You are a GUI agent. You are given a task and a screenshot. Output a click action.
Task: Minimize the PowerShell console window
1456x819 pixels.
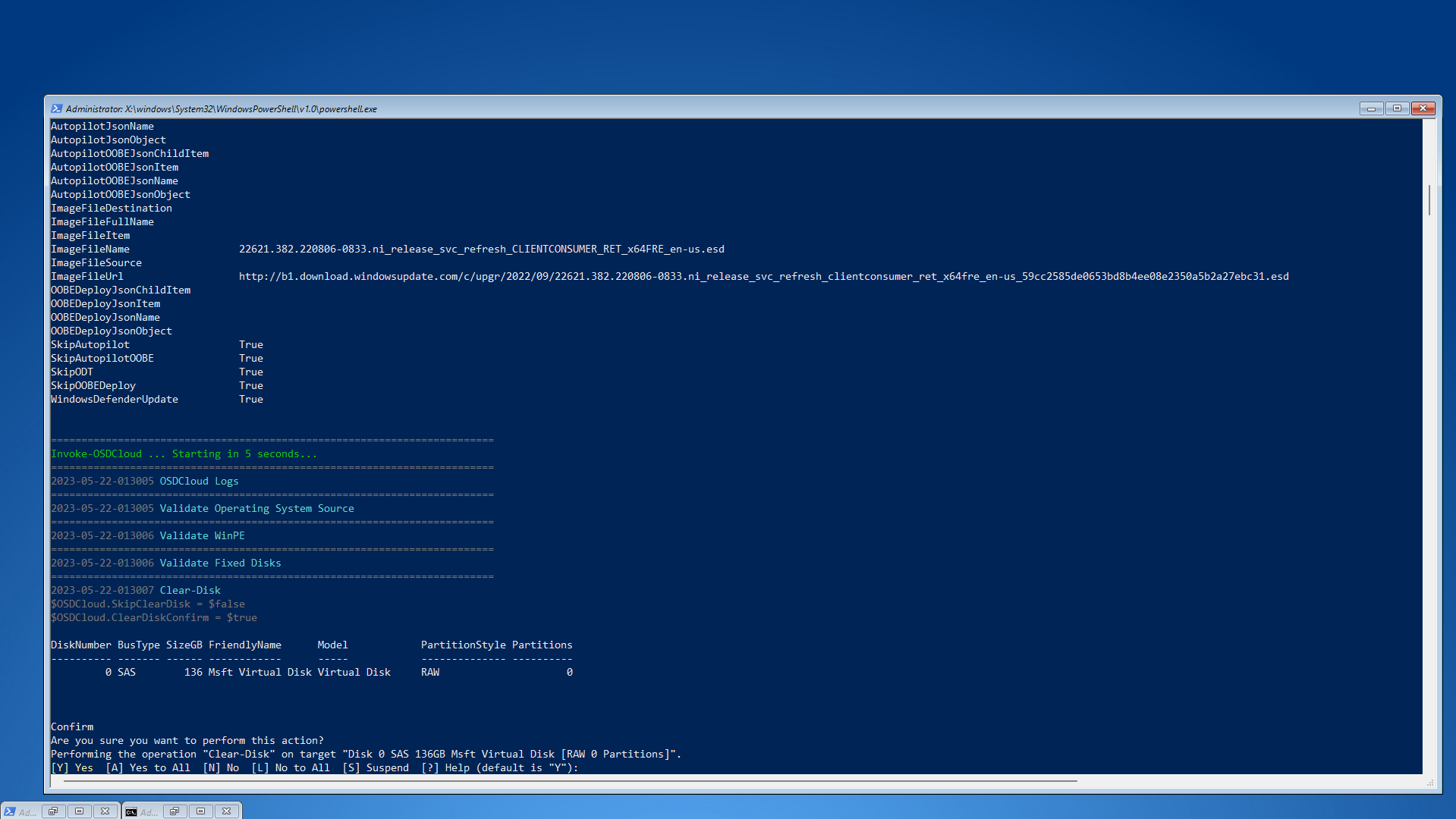click(1371, 108)
